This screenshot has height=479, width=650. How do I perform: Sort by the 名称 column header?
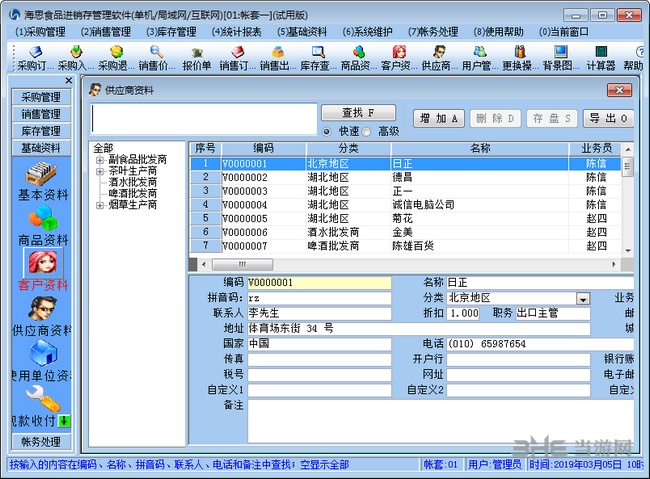tap(480, 148)
